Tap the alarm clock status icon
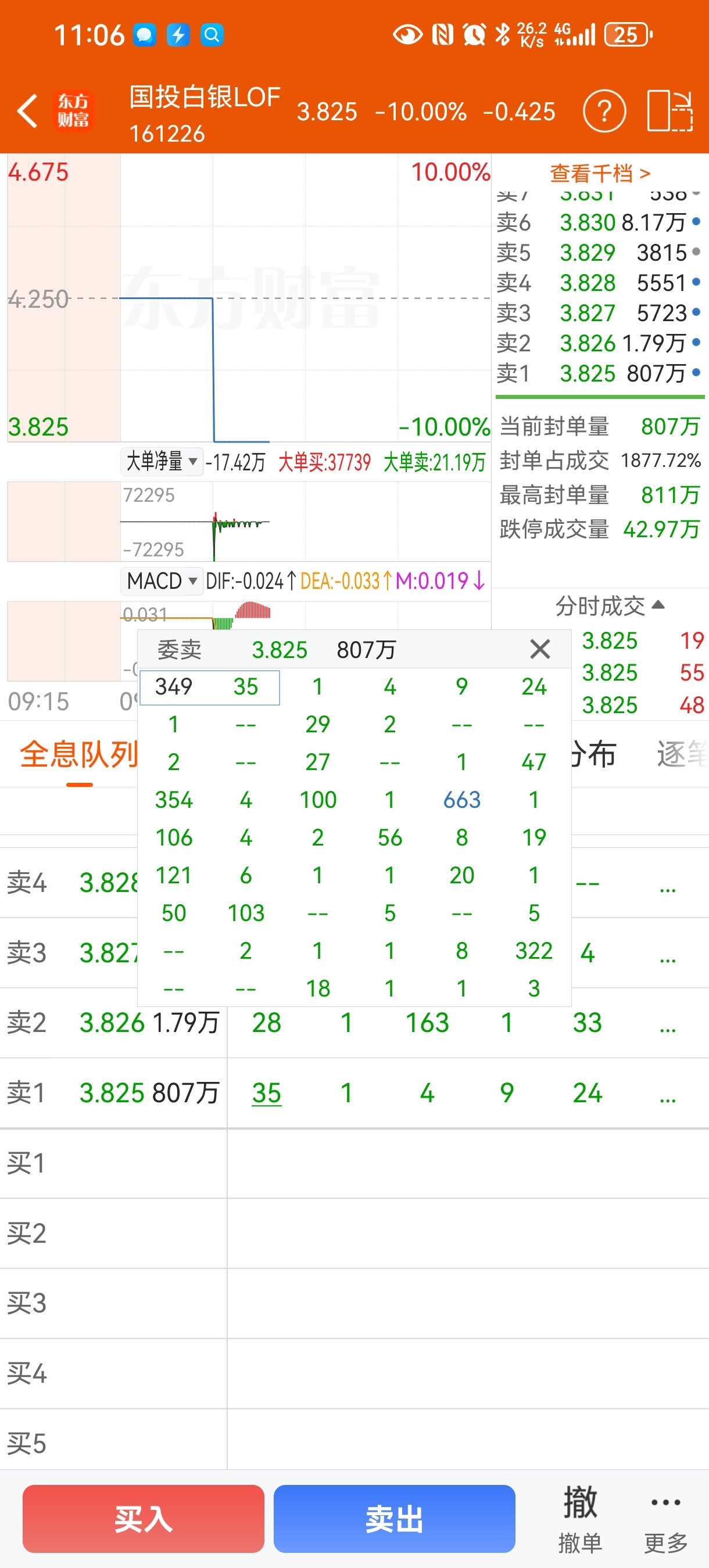This screenshot has width=709, height=1568. tap(474, 35)
